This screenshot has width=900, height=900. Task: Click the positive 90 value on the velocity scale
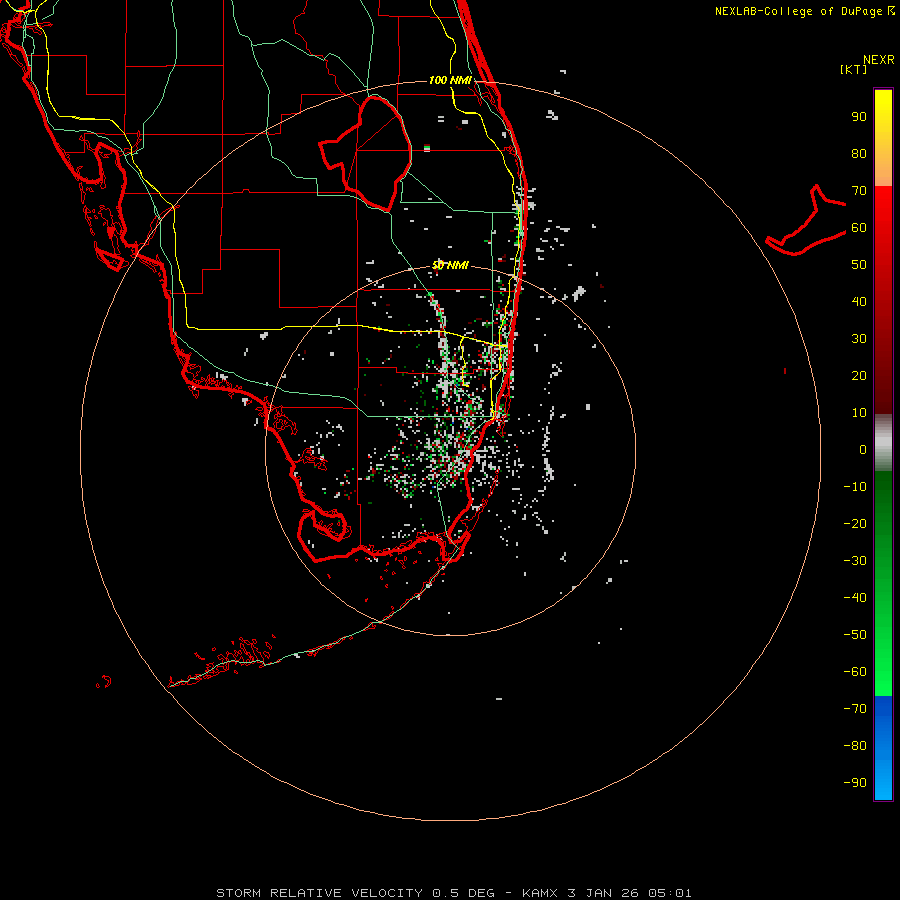click(859, 117)
